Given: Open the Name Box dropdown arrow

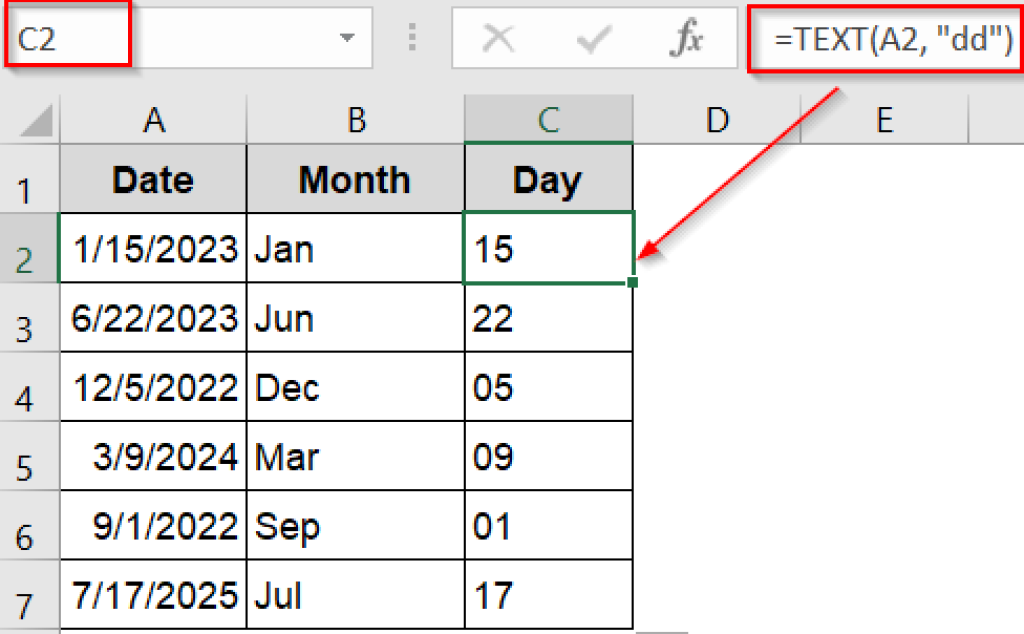Looking at the screenshot, I should (x=348, y=38).
